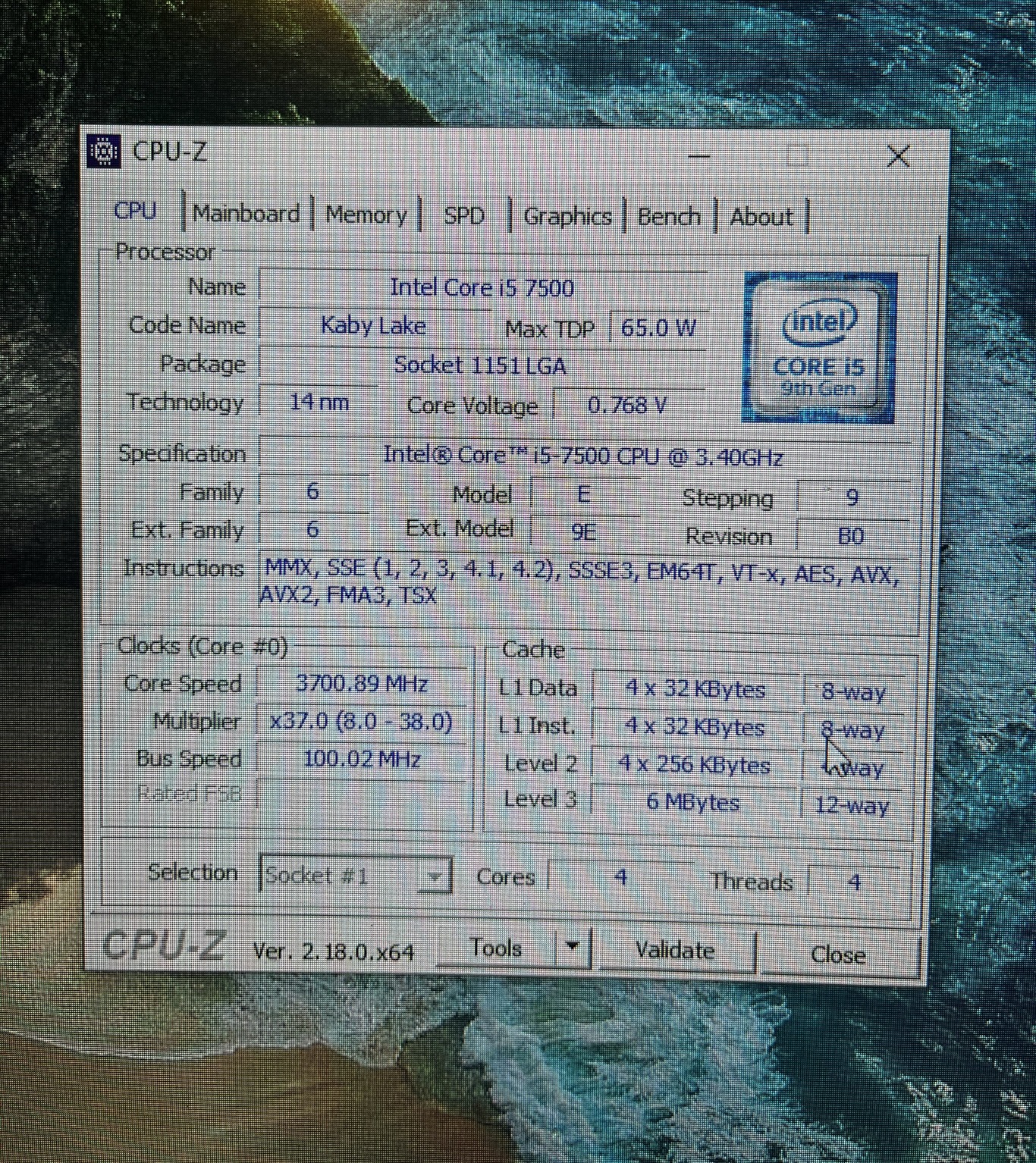Click the Clocks (Core #0) group label
Image resolution: width=1036 pixels, height=1163 pixels.
click(202, 646)
